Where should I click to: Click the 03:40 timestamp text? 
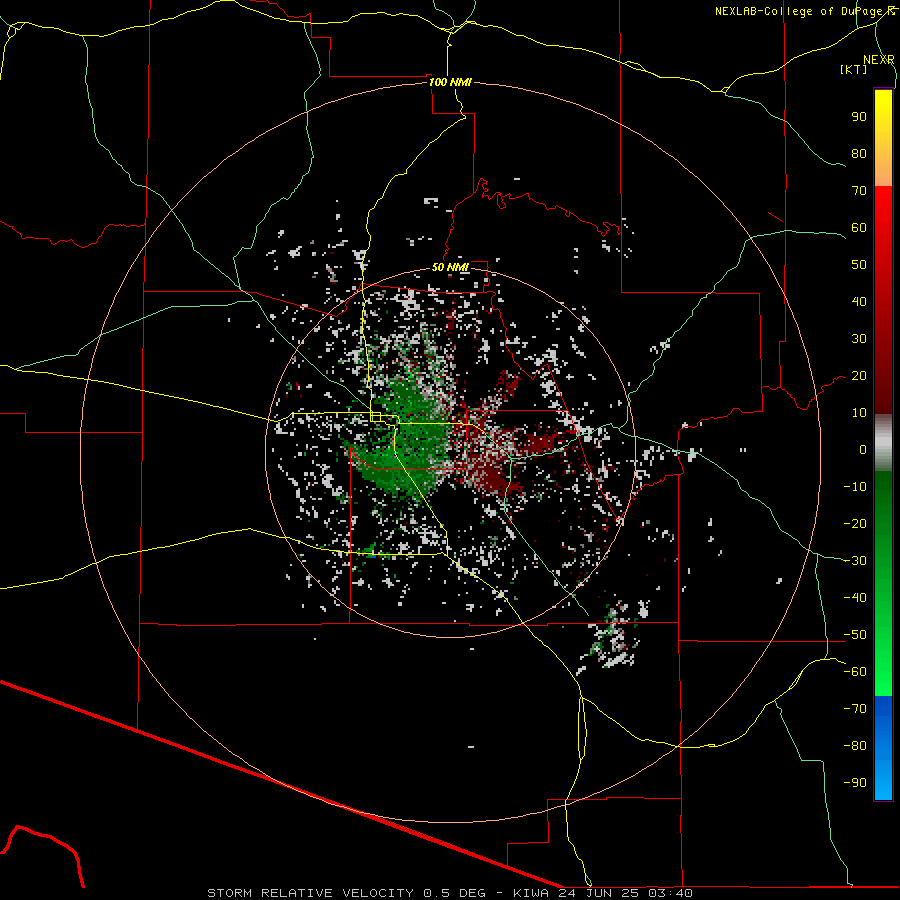tap(670, 893)
